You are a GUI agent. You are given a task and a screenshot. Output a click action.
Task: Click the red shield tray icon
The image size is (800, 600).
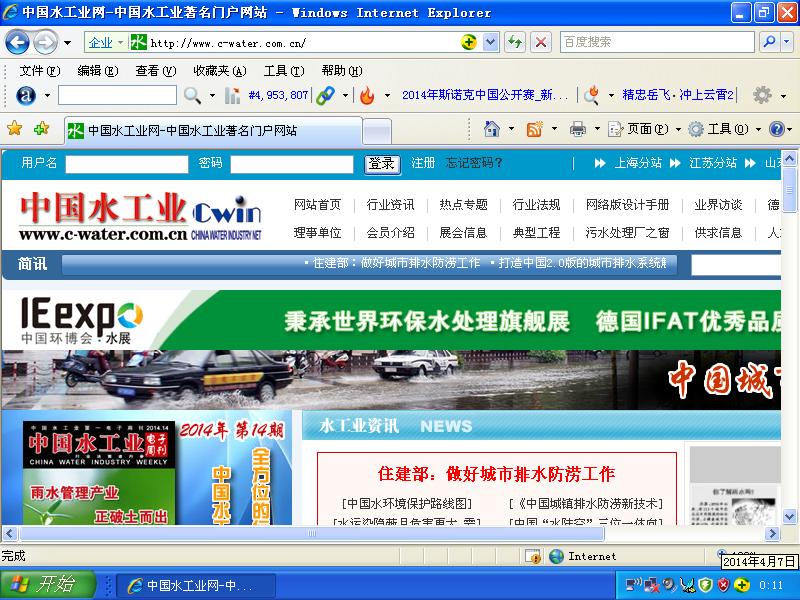pos(723,585)
